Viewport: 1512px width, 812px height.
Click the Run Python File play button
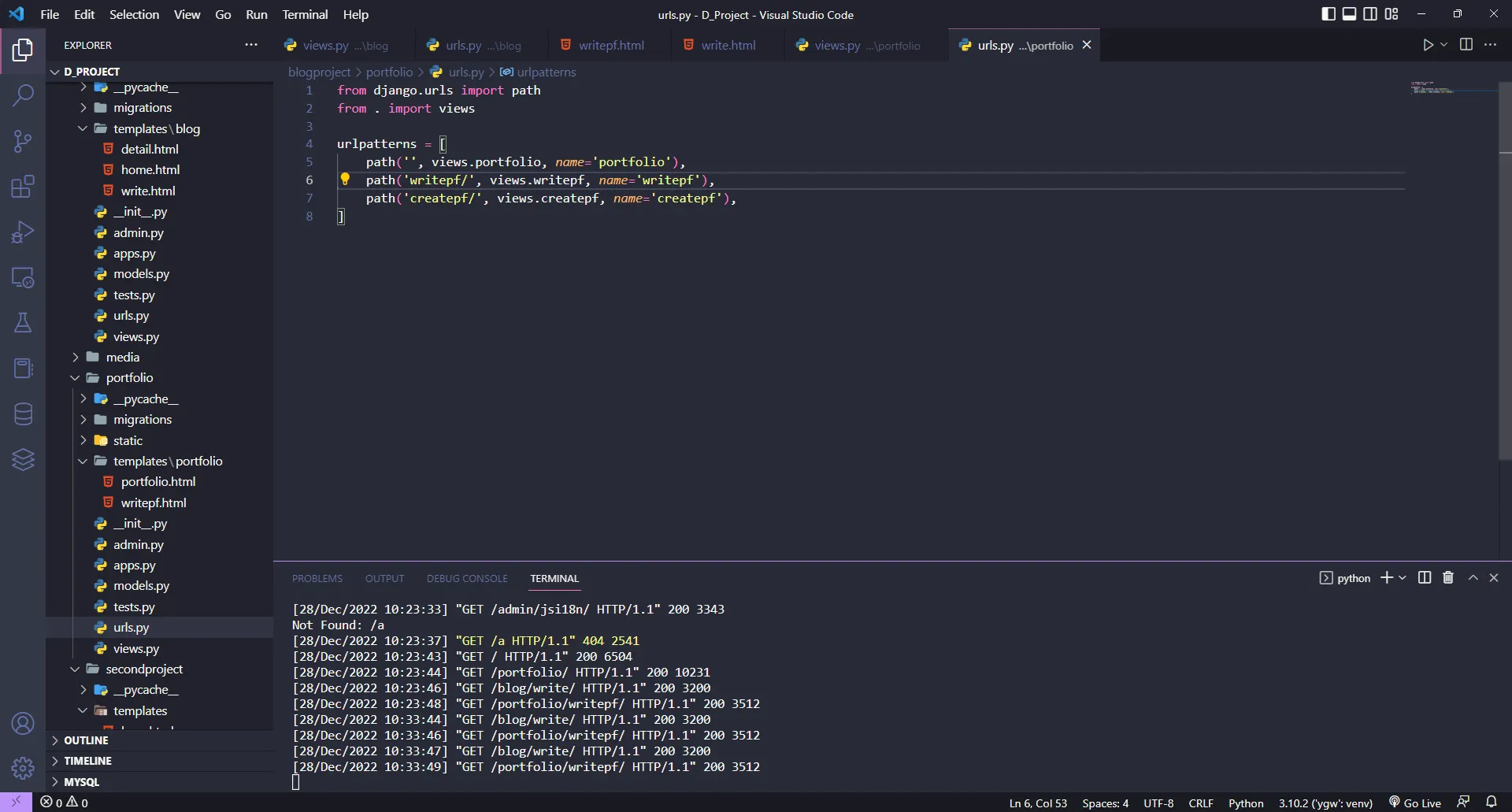tap(1428, 45)
